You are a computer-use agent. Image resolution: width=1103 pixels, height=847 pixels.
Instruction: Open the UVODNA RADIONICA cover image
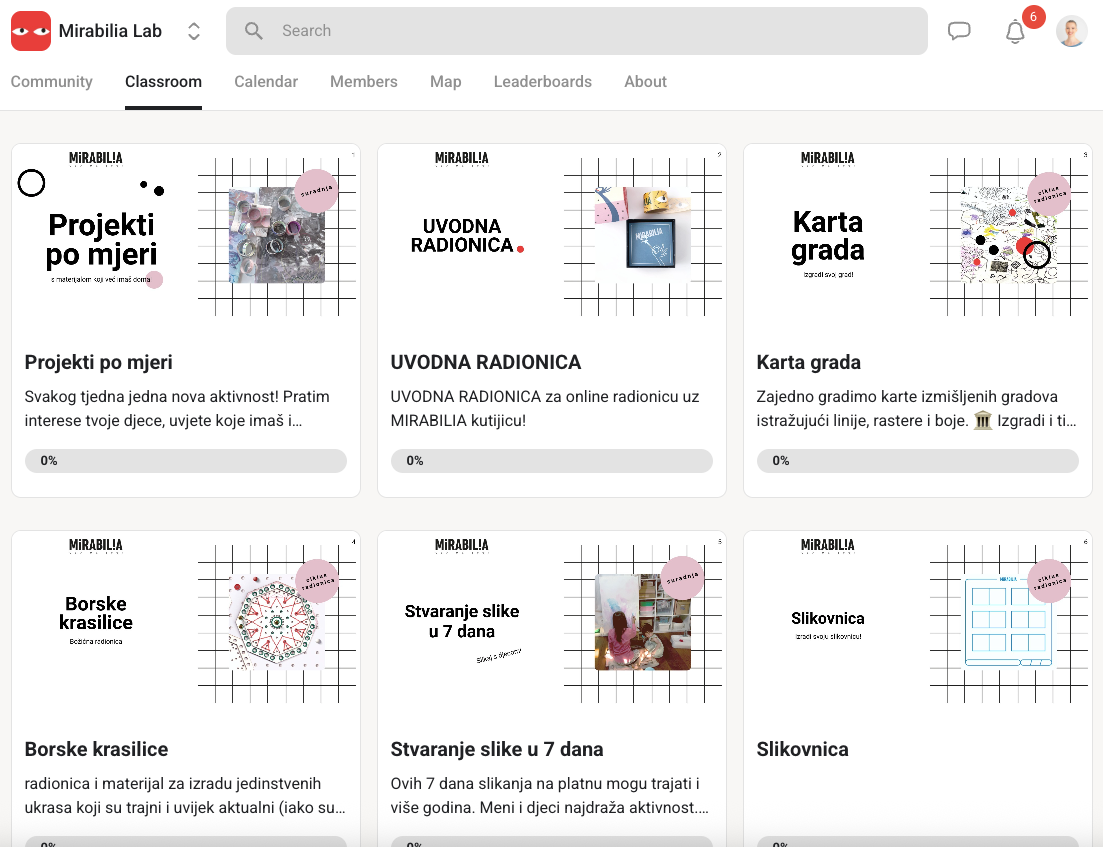(552, 241)
